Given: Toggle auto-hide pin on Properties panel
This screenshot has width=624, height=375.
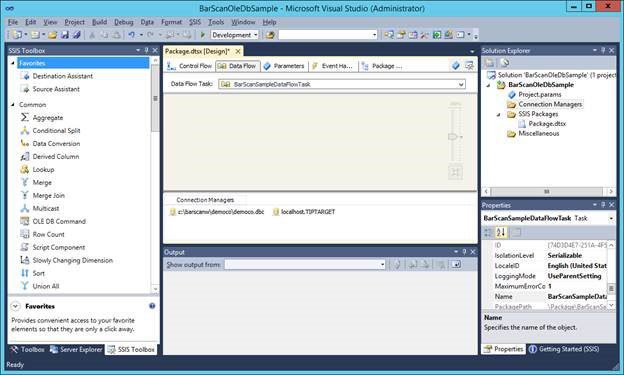Looking at the screenshot, I should (603, 205).
